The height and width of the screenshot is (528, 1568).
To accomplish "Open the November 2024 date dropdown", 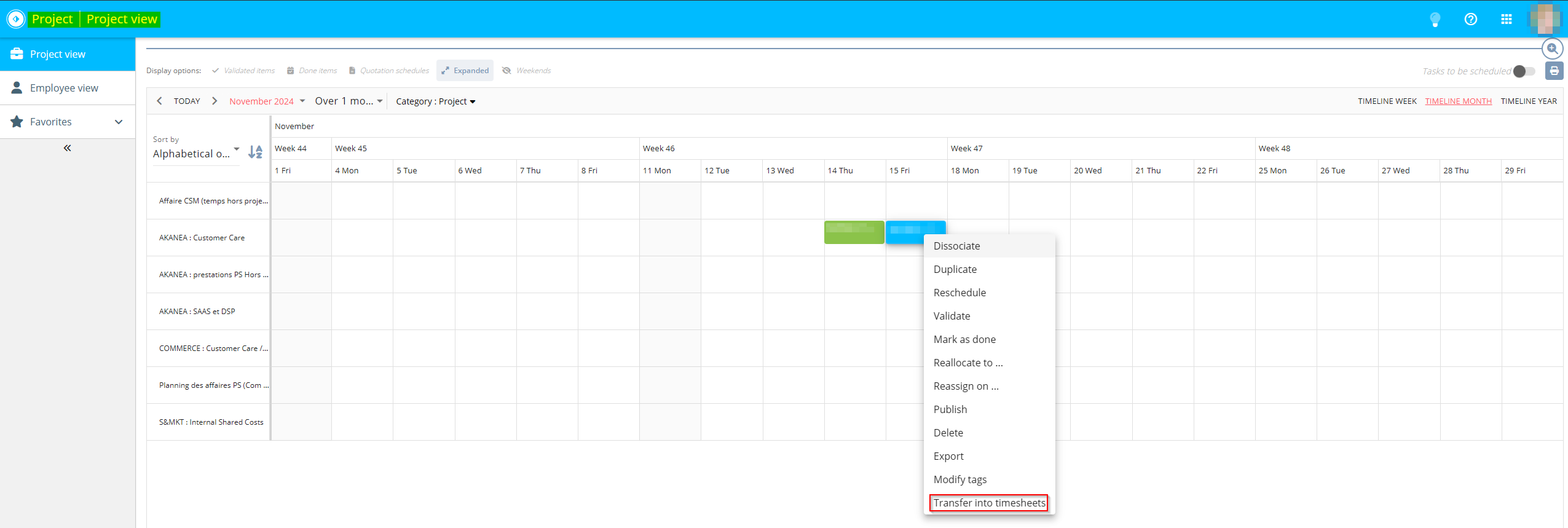I will click(267, 101).
